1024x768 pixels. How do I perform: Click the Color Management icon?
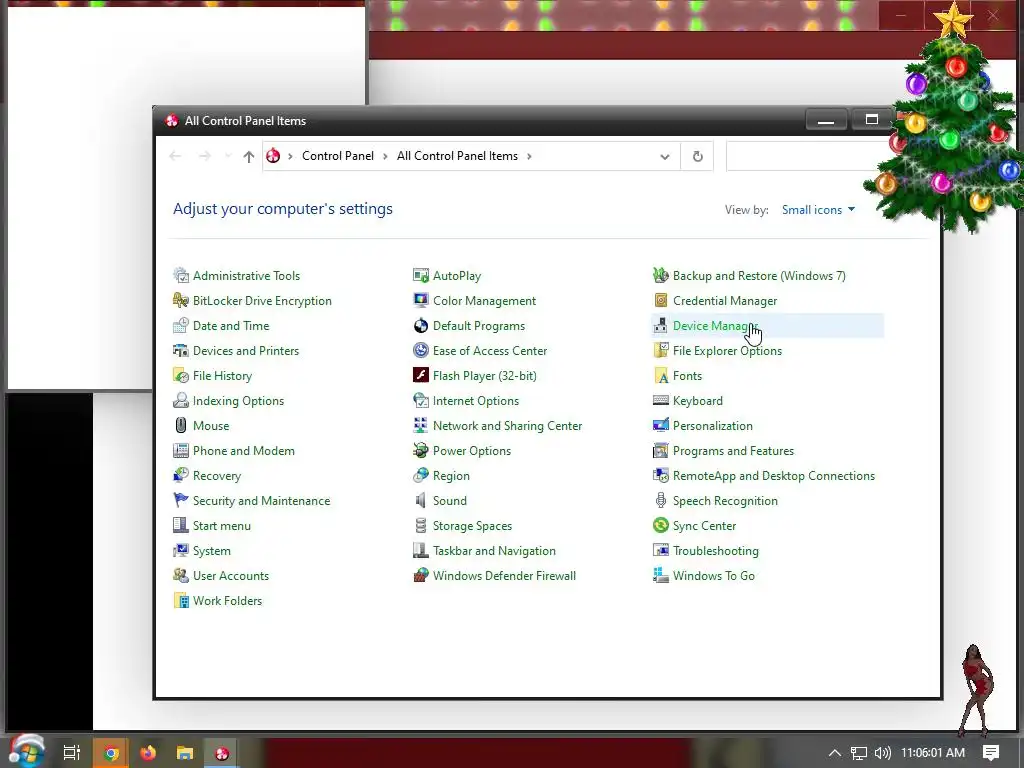click(x=421, y=300)
